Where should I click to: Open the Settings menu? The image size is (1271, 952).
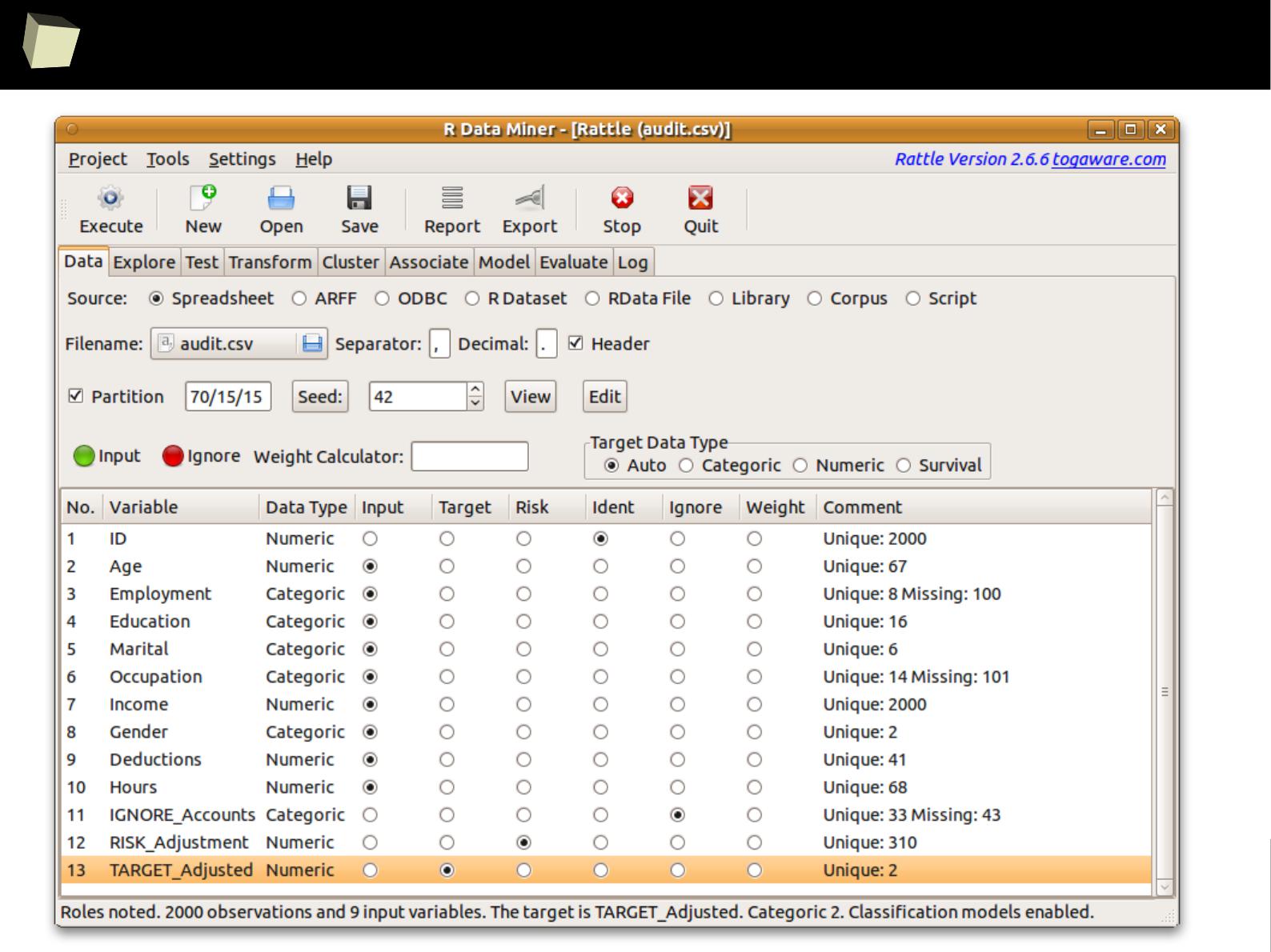[x=242, y=159]
